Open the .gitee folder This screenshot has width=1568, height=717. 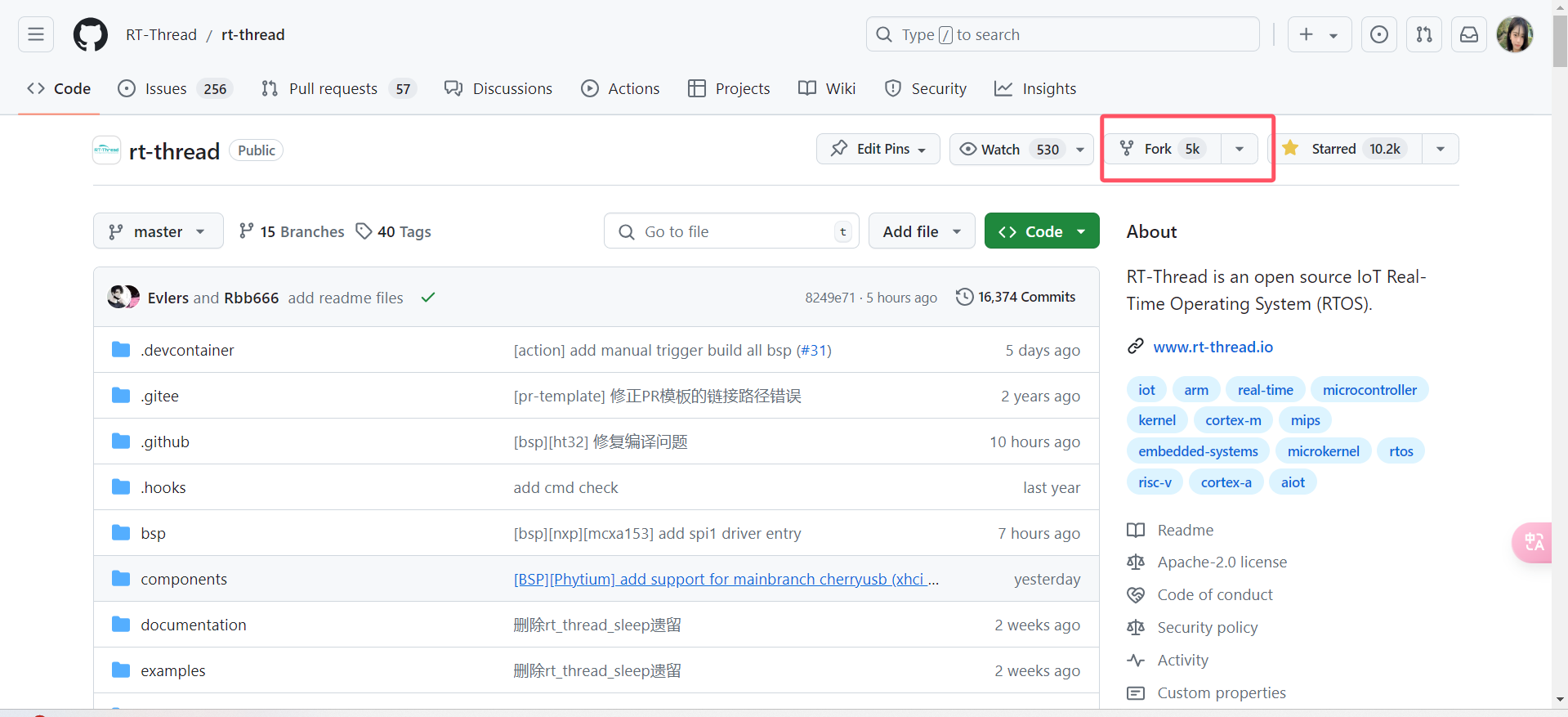(x=159, y=396)
